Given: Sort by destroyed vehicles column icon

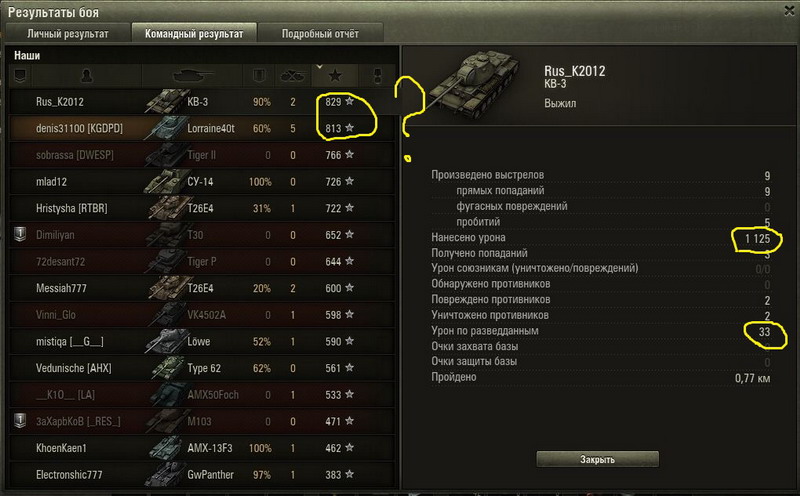Looking at the screenshot, I should 293,76.
